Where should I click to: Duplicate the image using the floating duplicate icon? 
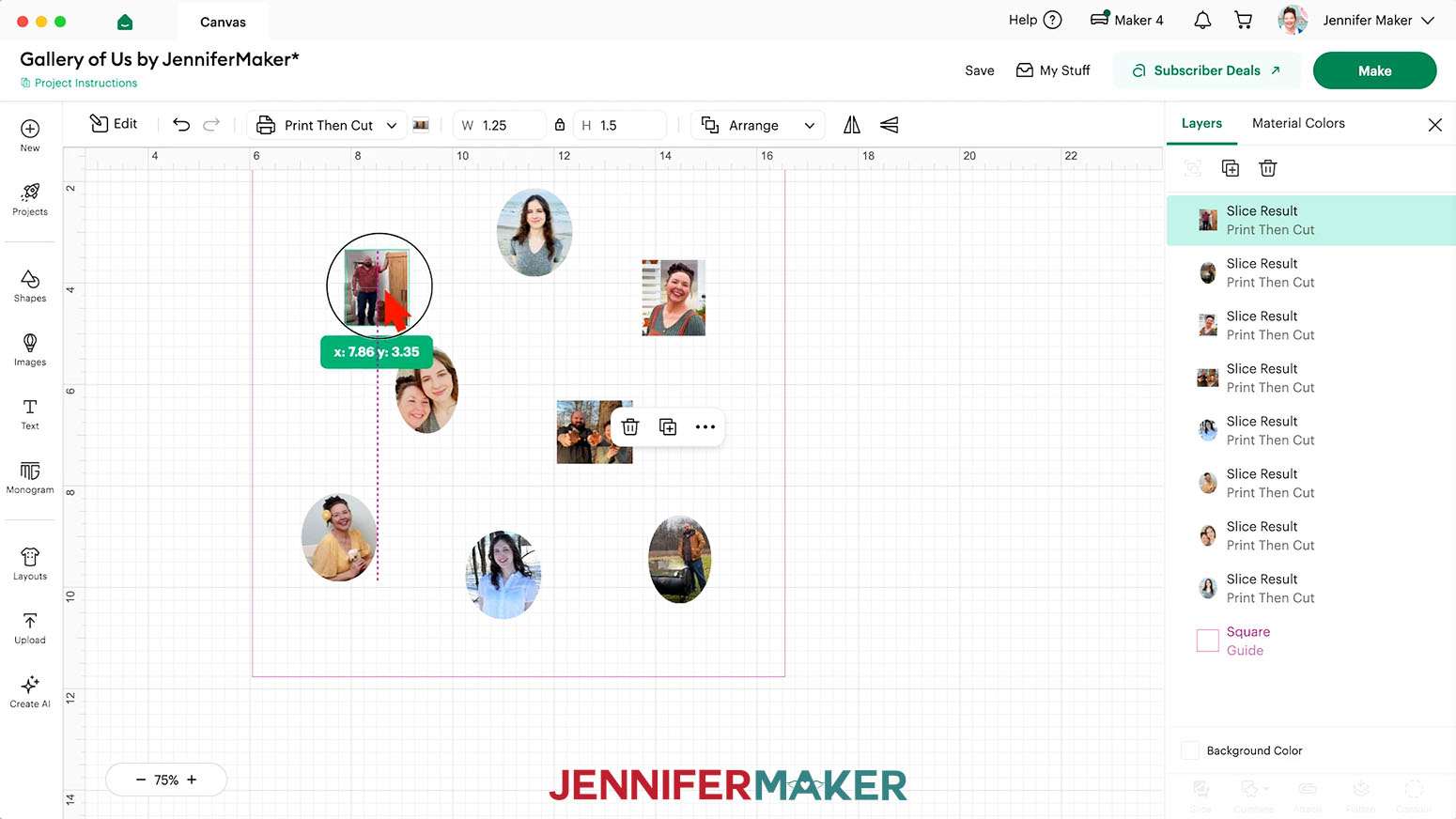point(668,427)
